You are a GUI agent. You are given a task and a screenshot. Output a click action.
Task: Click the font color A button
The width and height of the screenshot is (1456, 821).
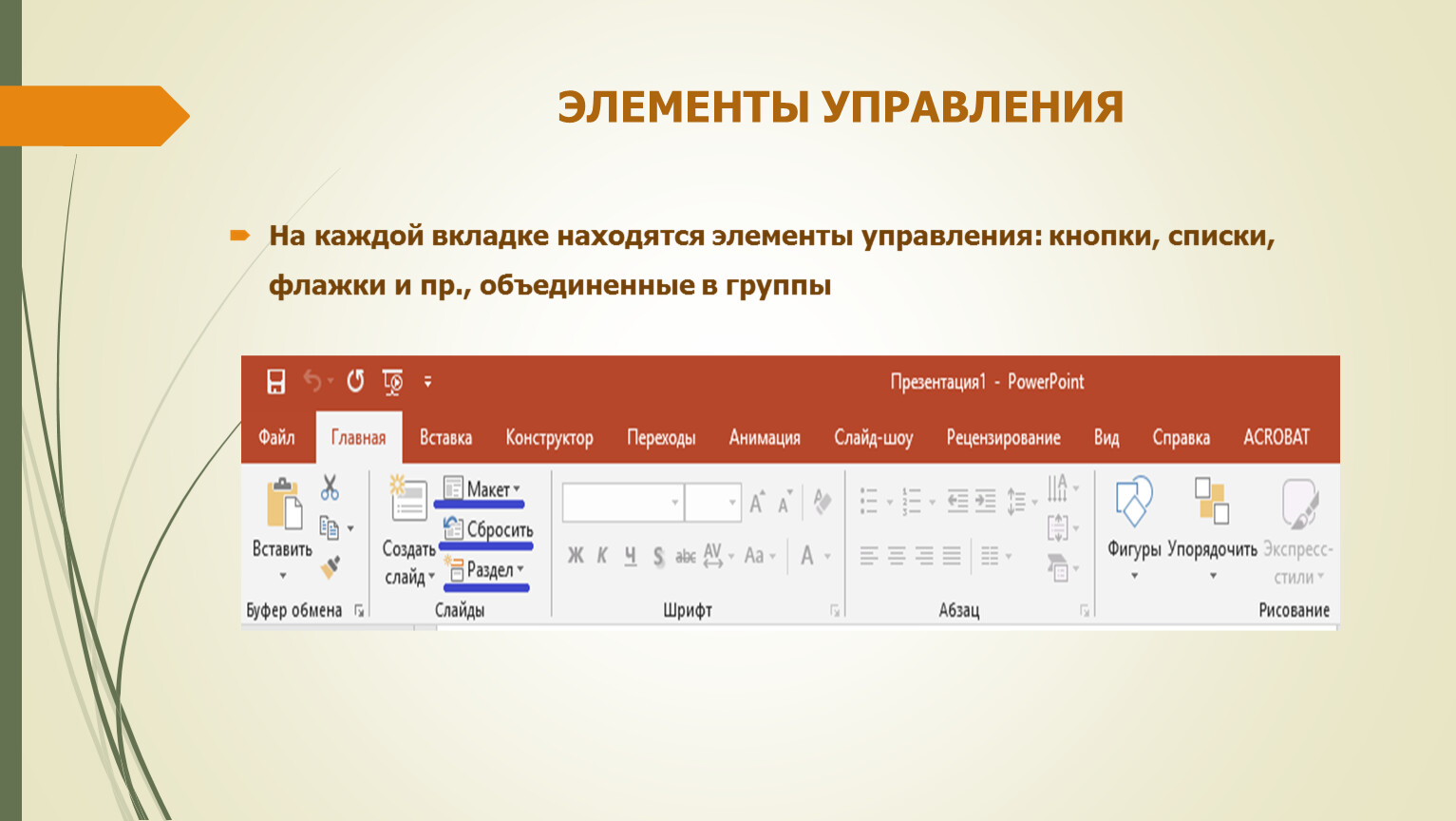point(806,556)
